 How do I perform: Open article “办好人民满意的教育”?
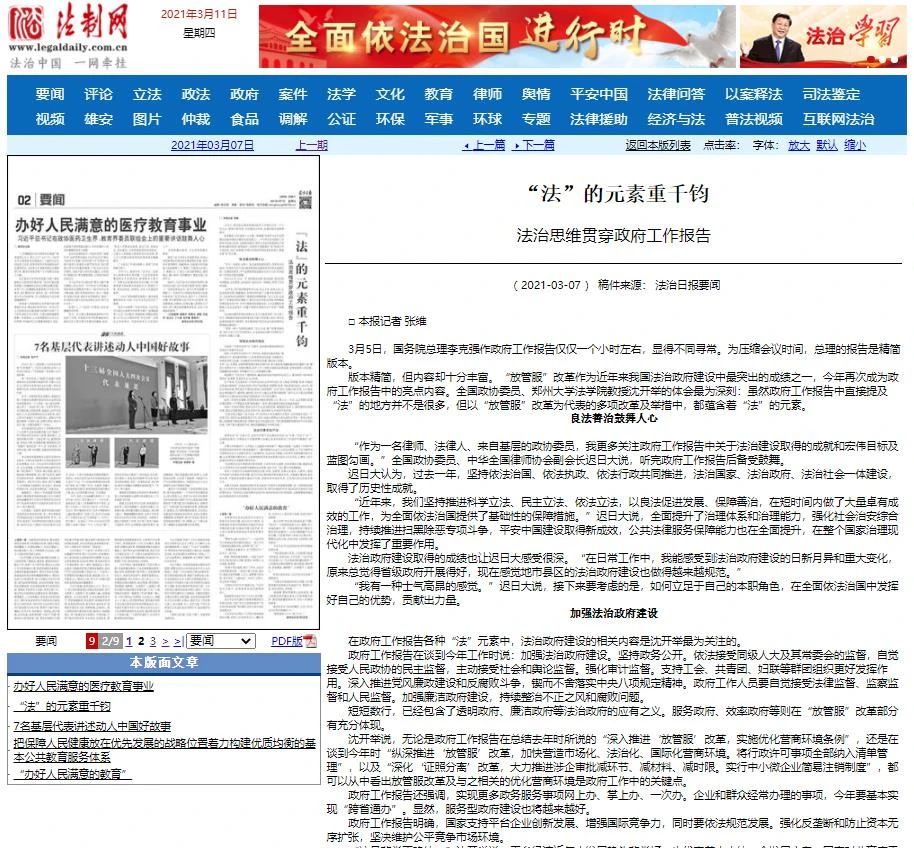click(x=73, y=774)
